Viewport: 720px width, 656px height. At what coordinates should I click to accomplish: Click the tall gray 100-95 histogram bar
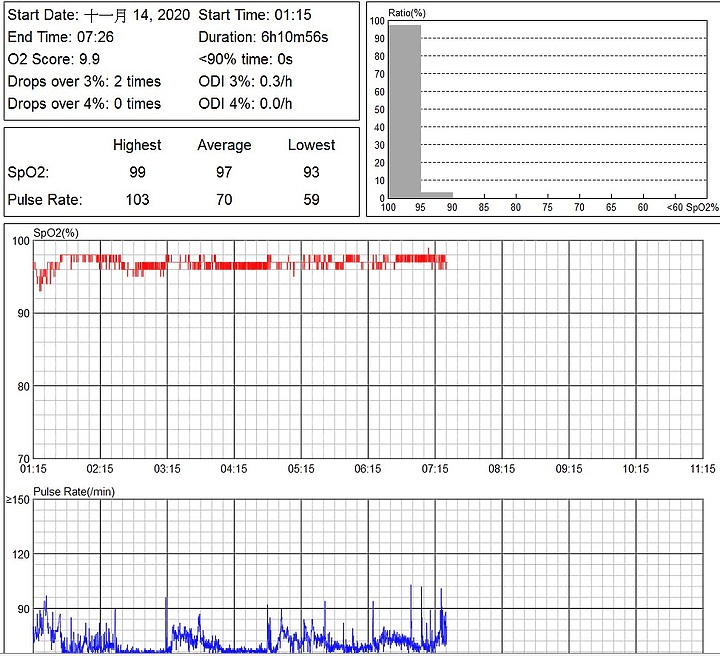[x=405, y=111]
